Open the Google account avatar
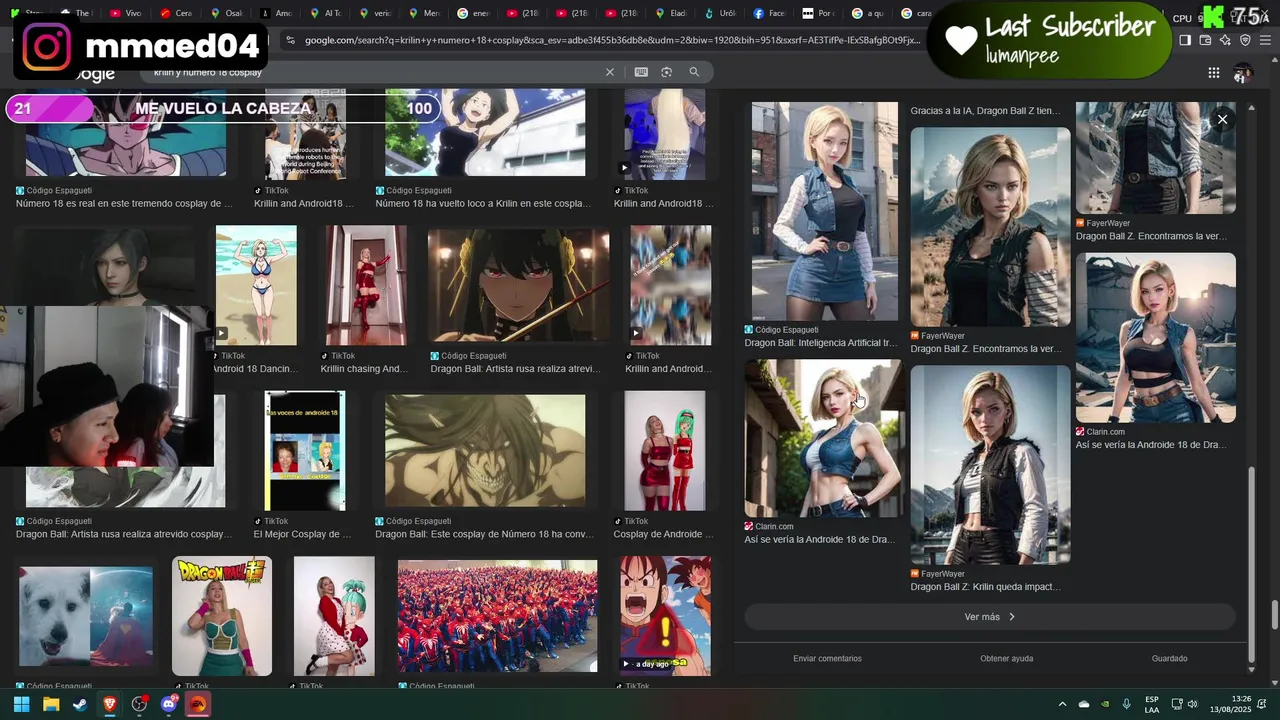 pyautogui.click(x=1242, y=73)
